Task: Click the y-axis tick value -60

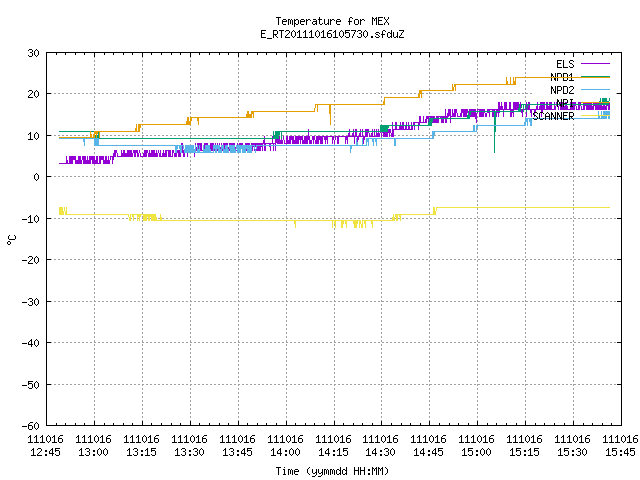Action: 31,426
